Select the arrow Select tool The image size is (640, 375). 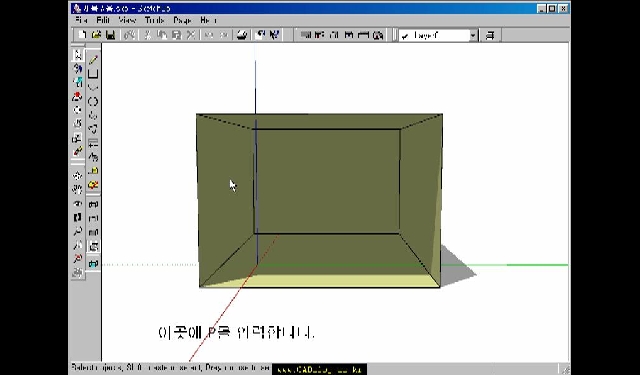coord(78,55)
